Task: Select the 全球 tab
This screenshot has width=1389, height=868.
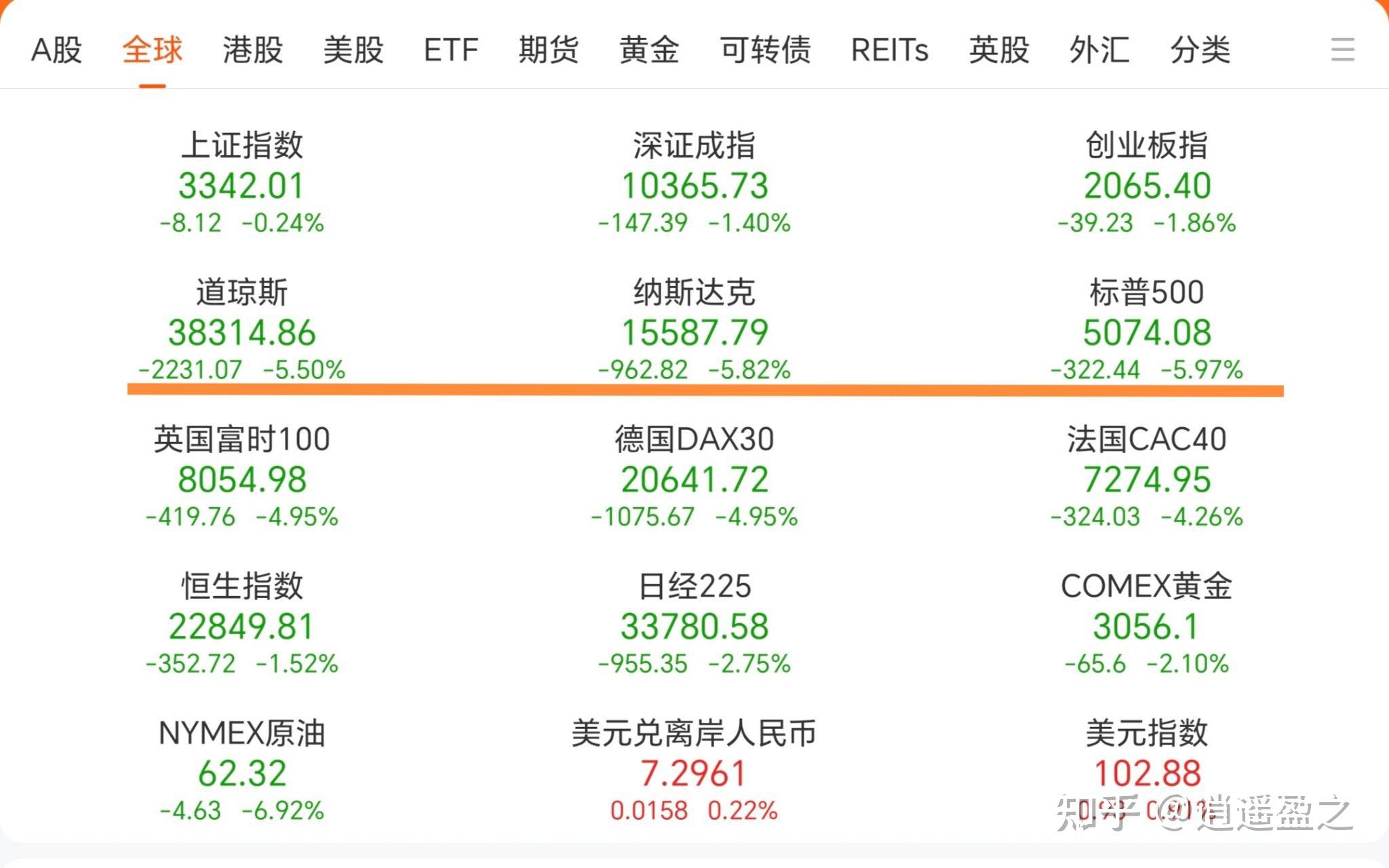Action: (x=151, y=51)
